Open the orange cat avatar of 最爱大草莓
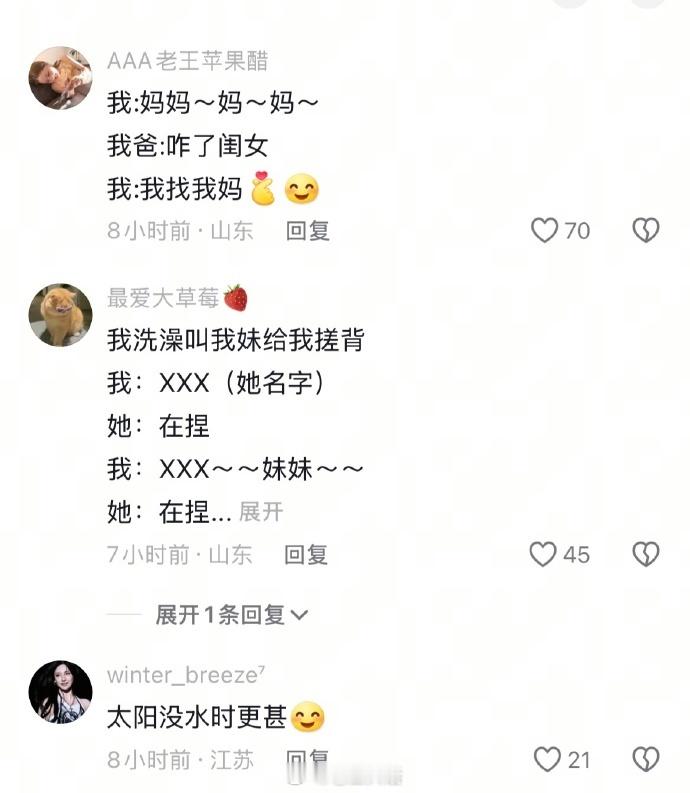The width and height of the screenshot is (690, 793). (60, 315)
